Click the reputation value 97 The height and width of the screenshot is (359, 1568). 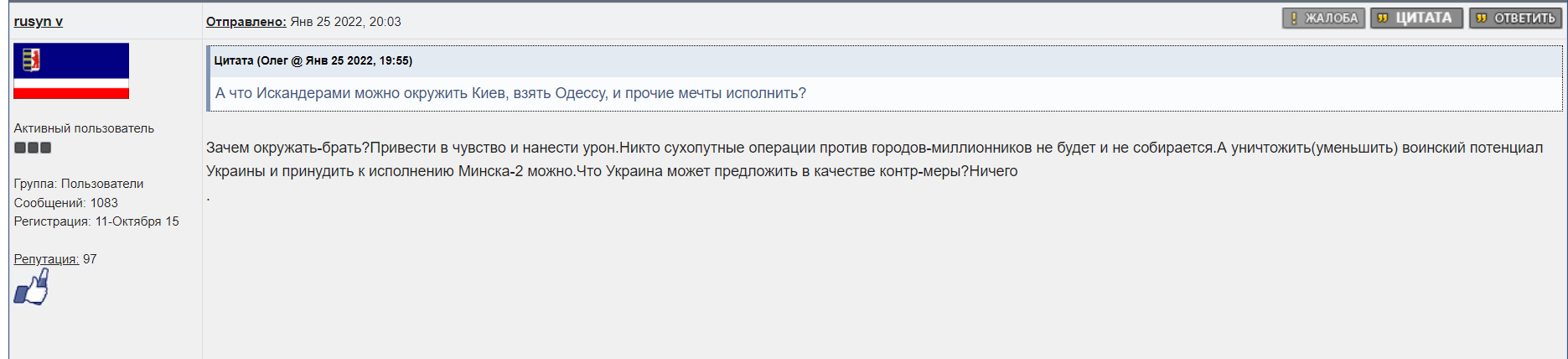[x=90, y=259]
